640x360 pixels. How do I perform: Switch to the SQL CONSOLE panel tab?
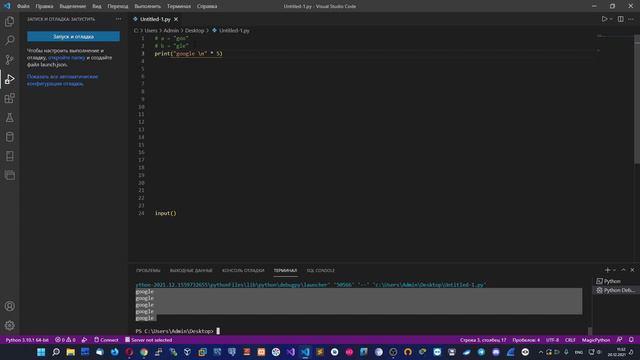pos(320,271)
